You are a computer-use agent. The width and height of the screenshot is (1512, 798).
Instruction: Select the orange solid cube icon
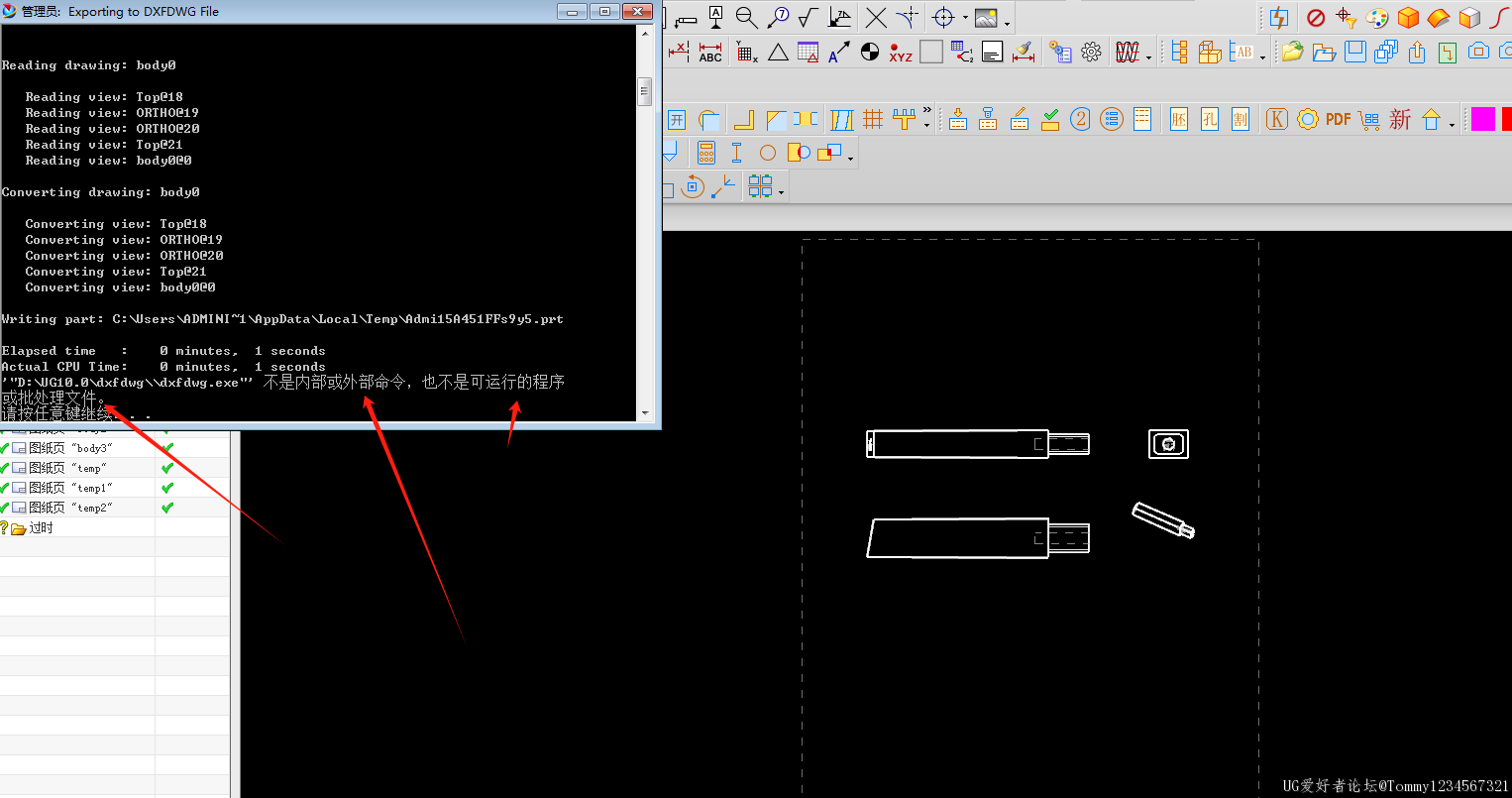[1408, 18]
